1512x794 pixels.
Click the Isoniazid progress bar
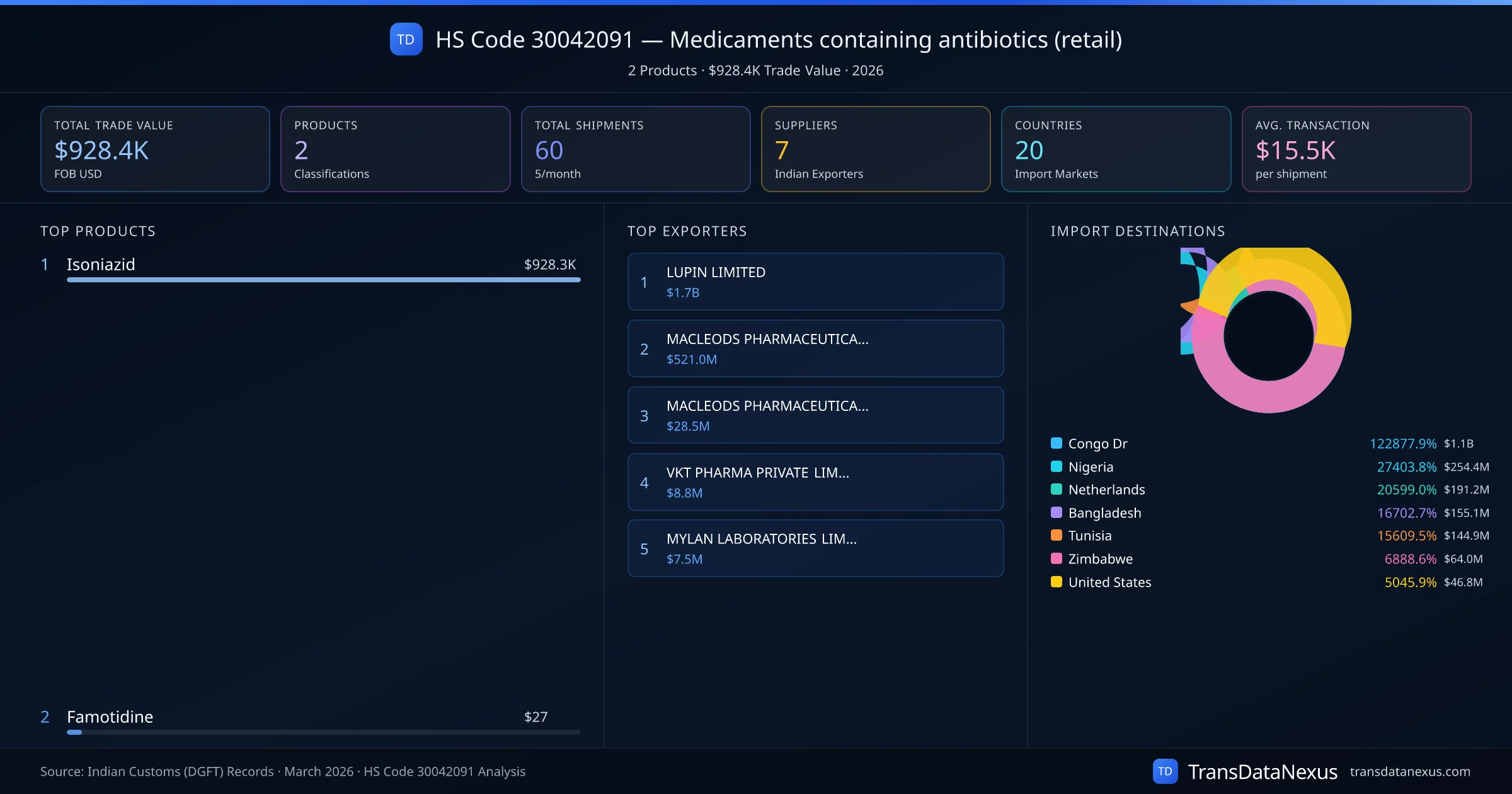coord(323,280)
